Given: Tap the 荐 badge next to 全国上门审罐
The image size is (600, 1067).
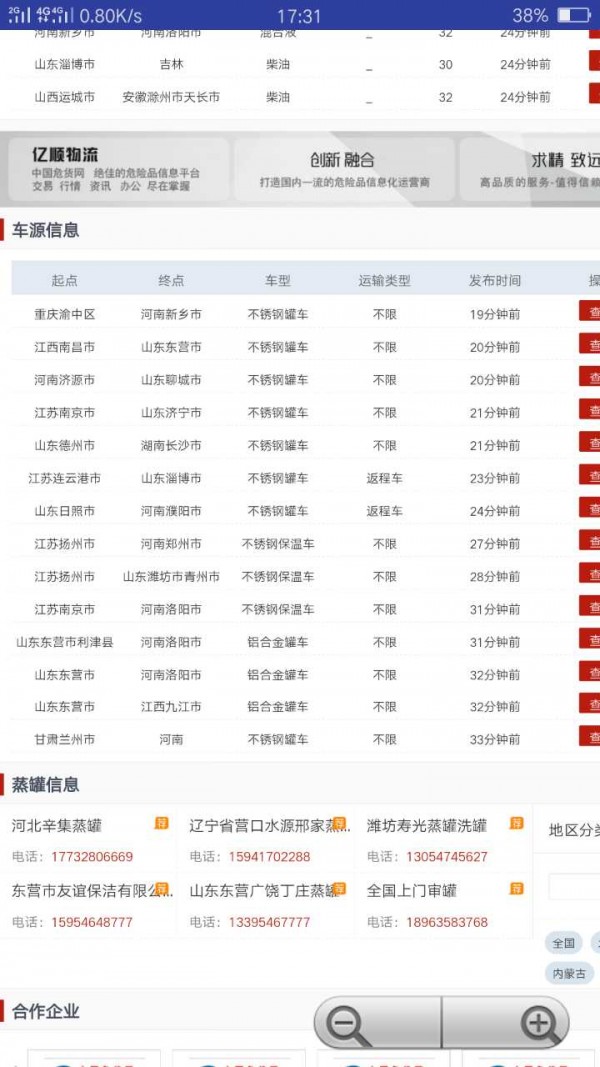Looking at the screenshot, I should click(x=516, y=888).
